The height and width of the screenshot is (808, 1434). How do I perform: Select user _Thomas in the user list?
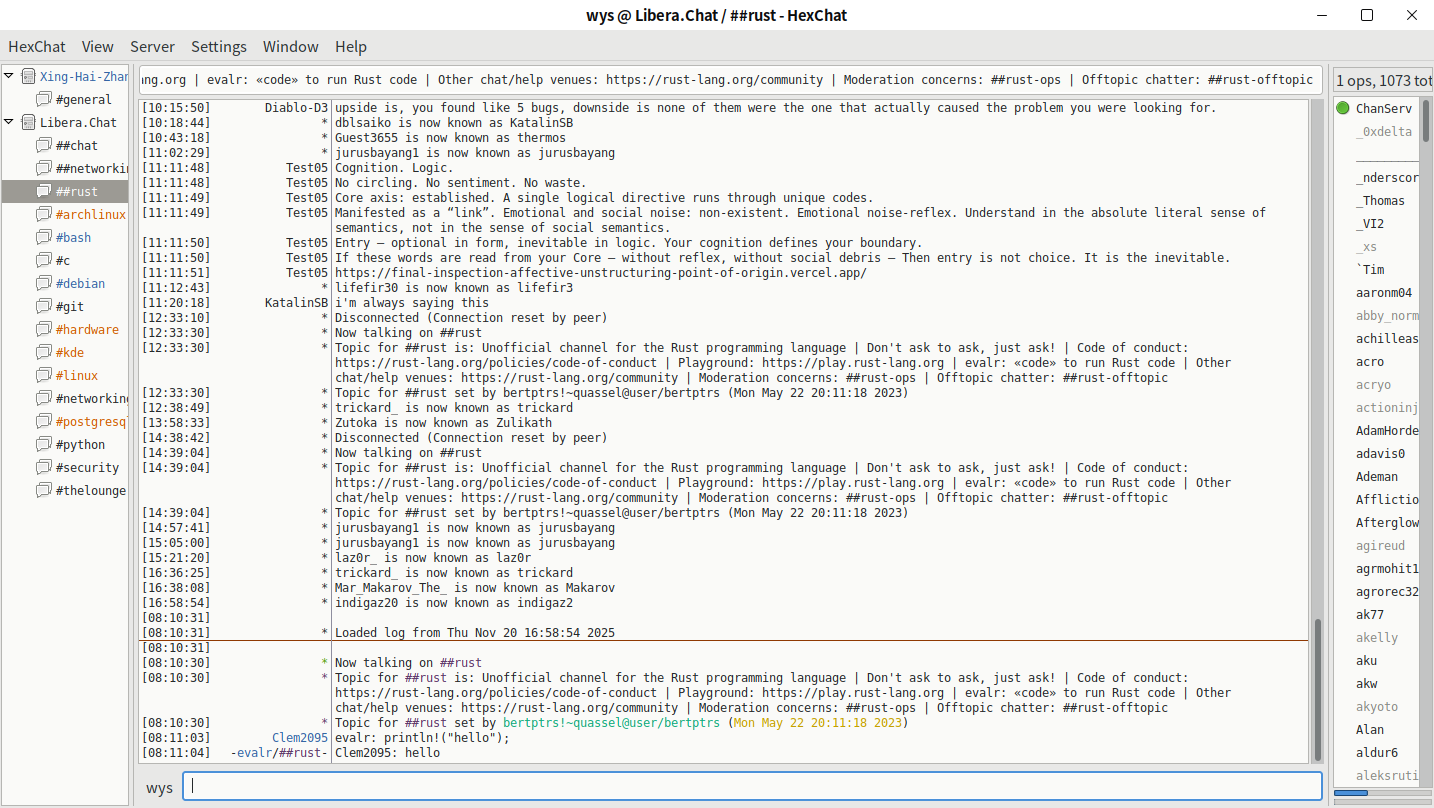(x=1380, y=200)
